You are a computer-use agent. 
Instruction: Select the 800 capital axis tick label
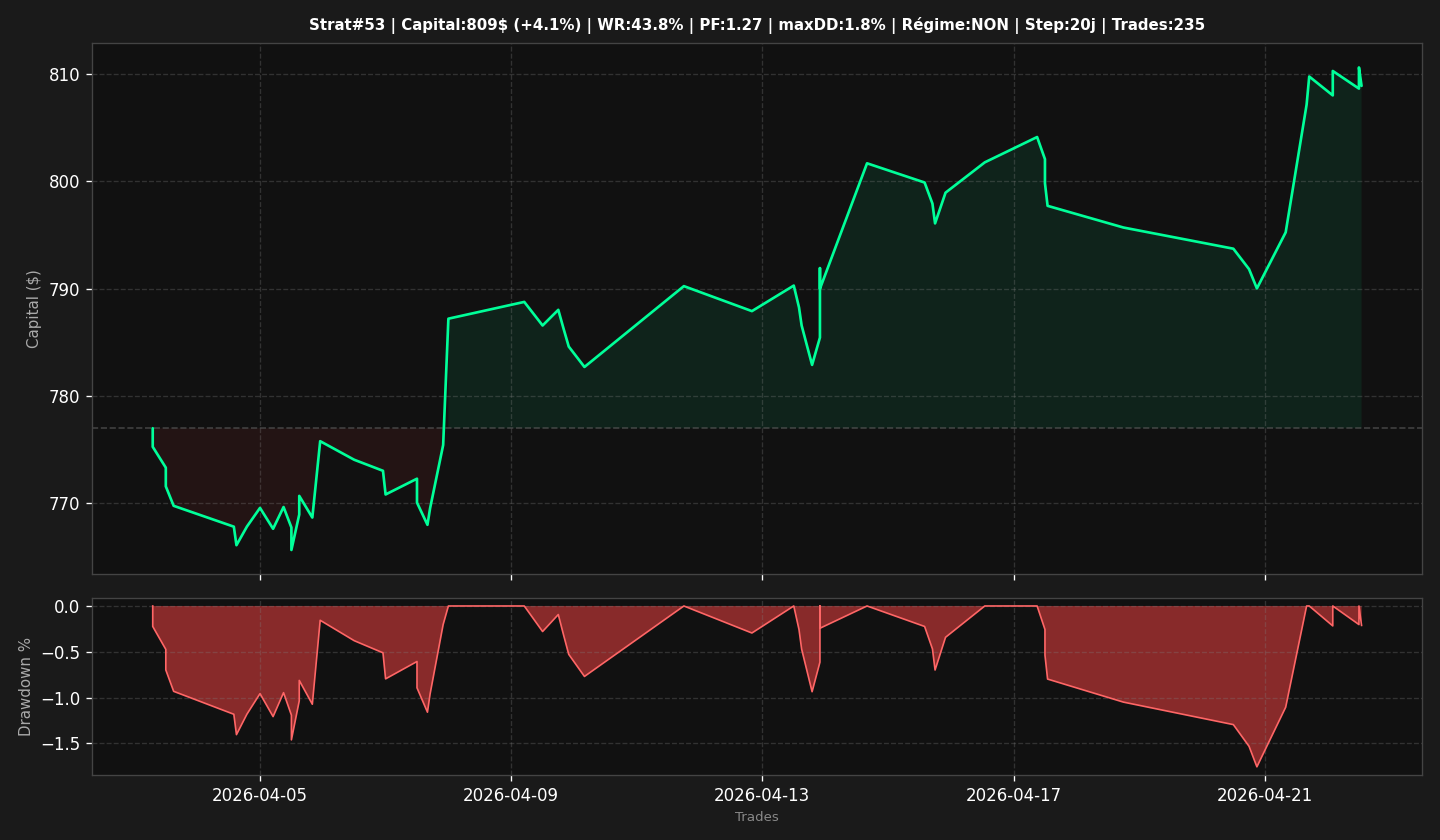pos(65,182)
